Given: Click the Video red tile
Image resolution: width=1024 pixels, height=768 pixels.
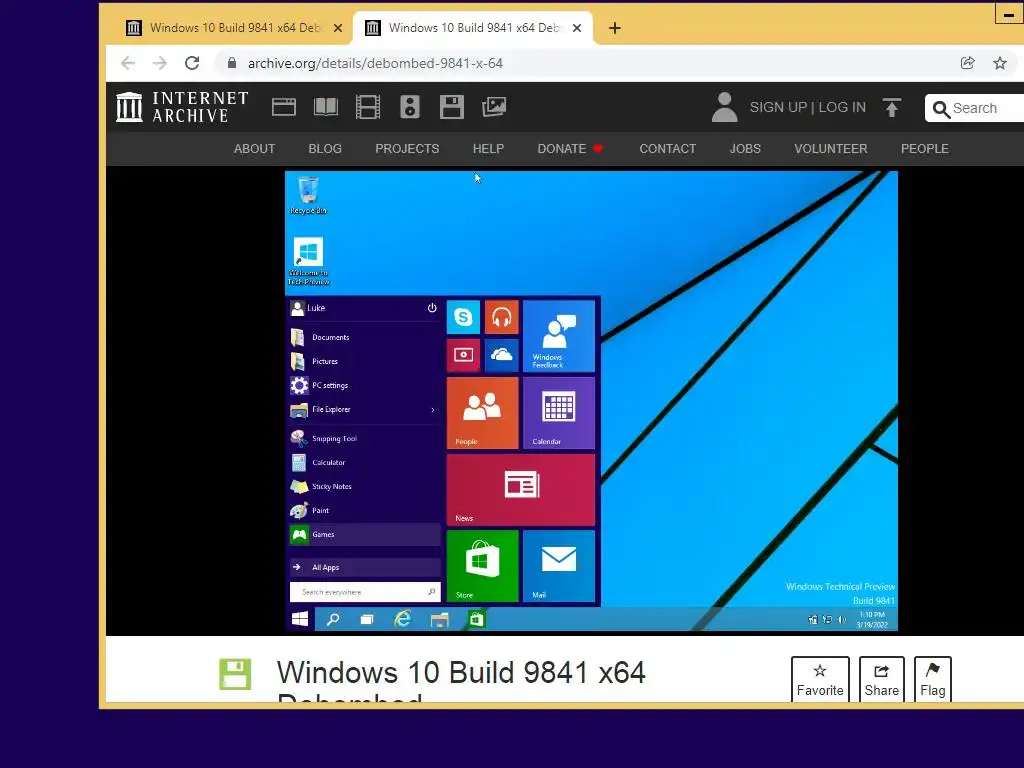Looking at the screenshot, I should 463,355.
